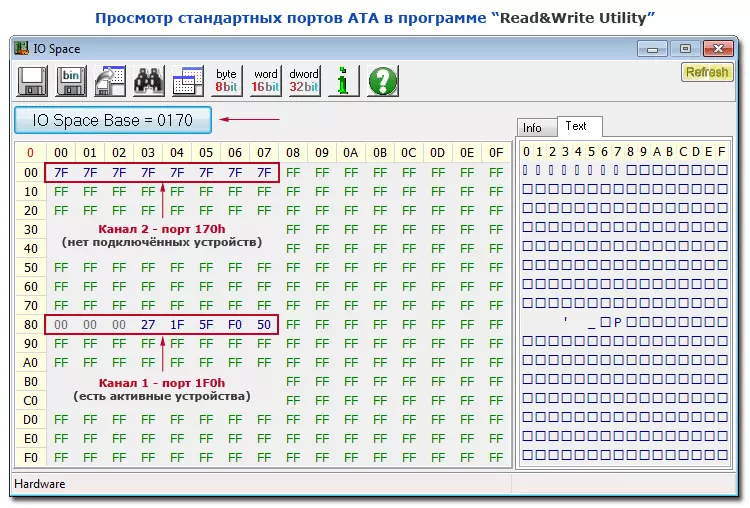Click the IO Space Base = 0170 button
The height and width of the screenshot is (508, 750).
pos(113,120)
